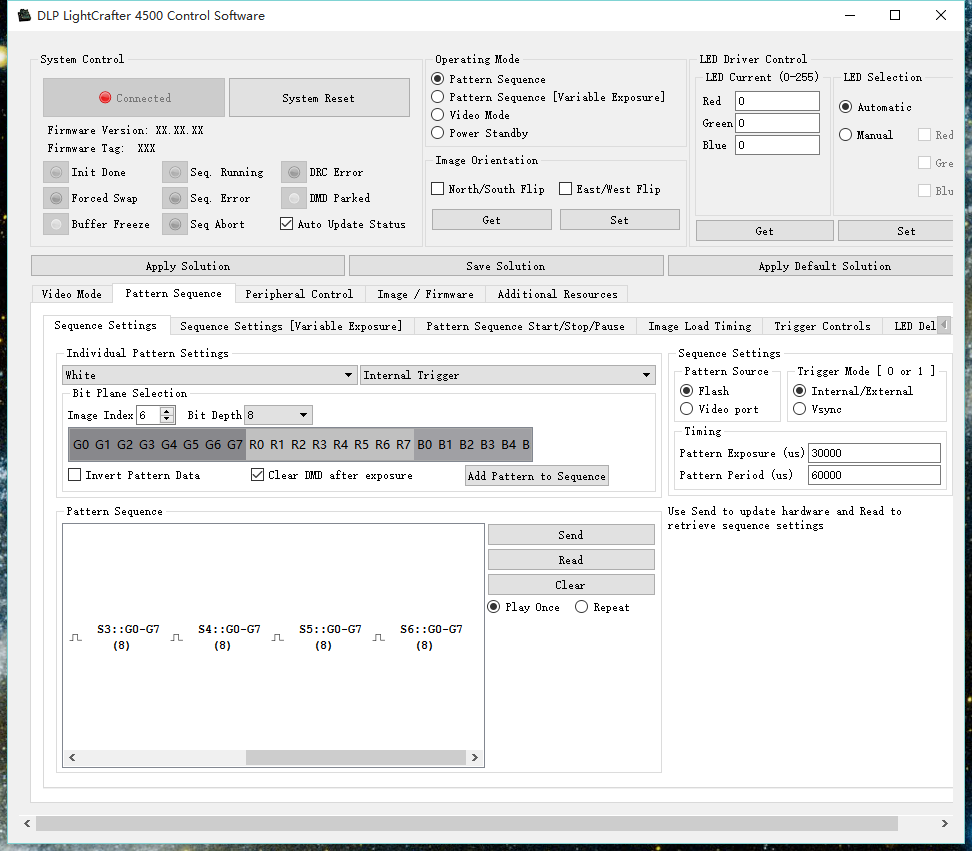Image resolution: width=972 pixels, height=851 pixels.
Task: Increment the Image Index stepper
Action: pyautogui.click(x=166, y=411)
